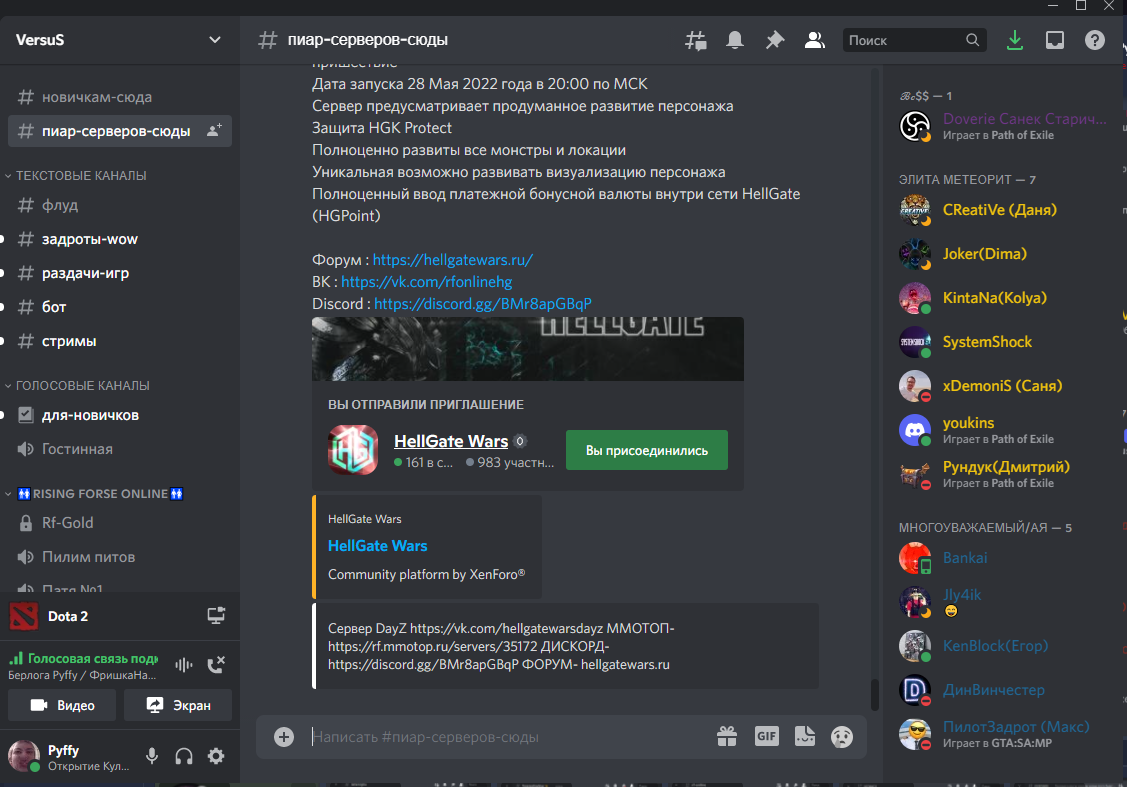Open the emoji picker
The image size is (1127, 787).
click(842, 737)
